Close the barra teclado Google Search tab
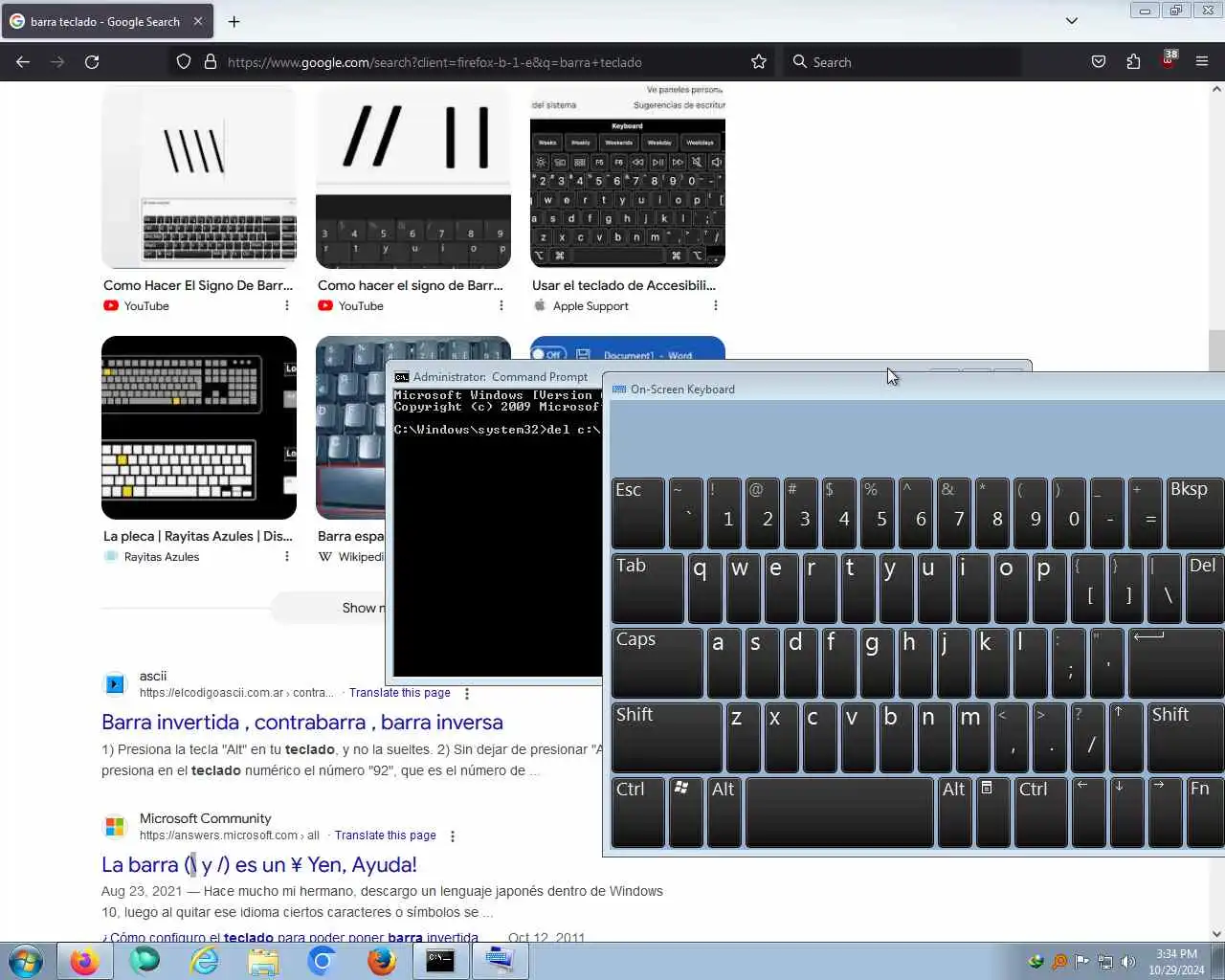 tap(198, 21)
